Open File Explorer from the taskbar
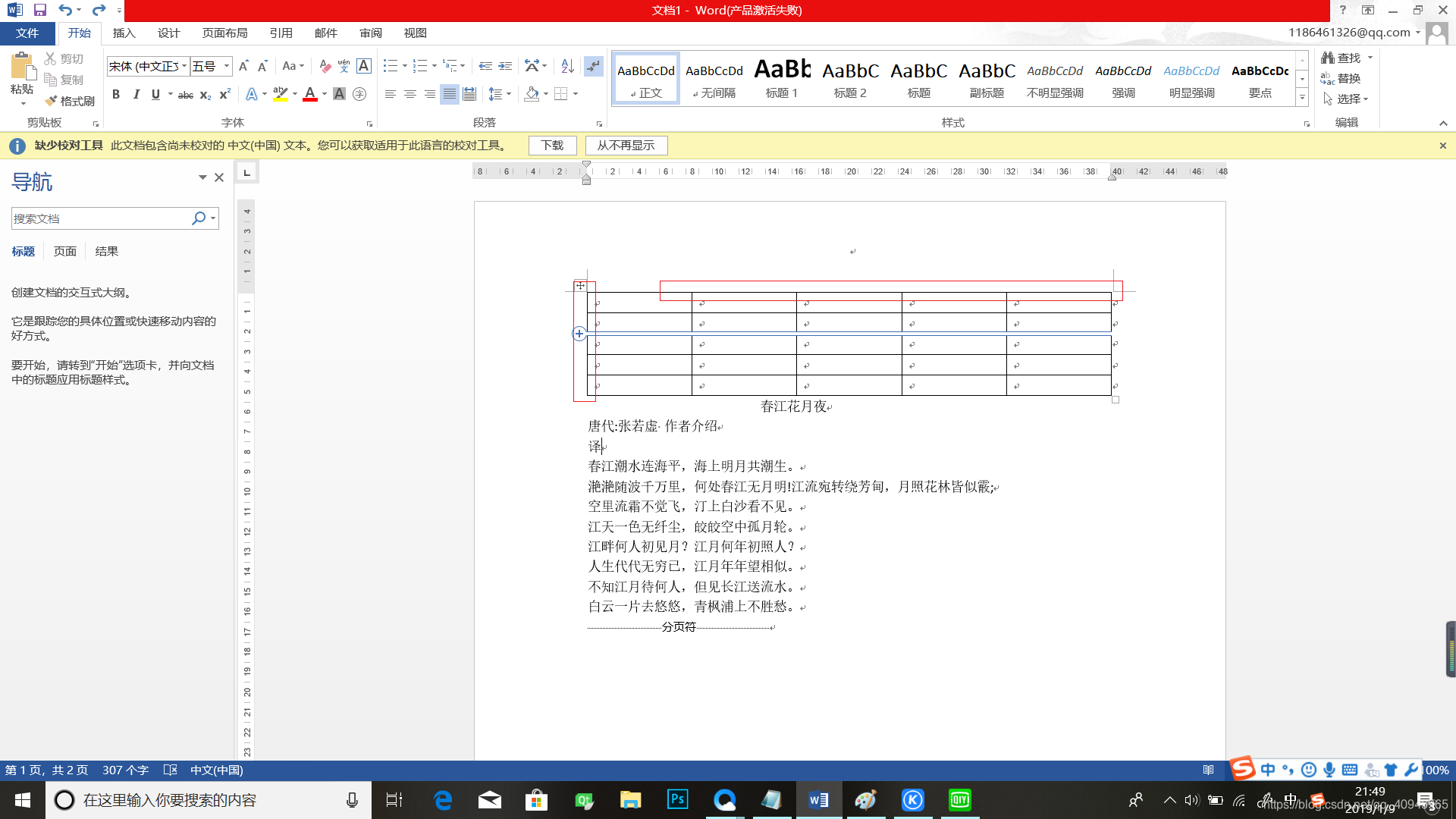 [x=631, y=800]
